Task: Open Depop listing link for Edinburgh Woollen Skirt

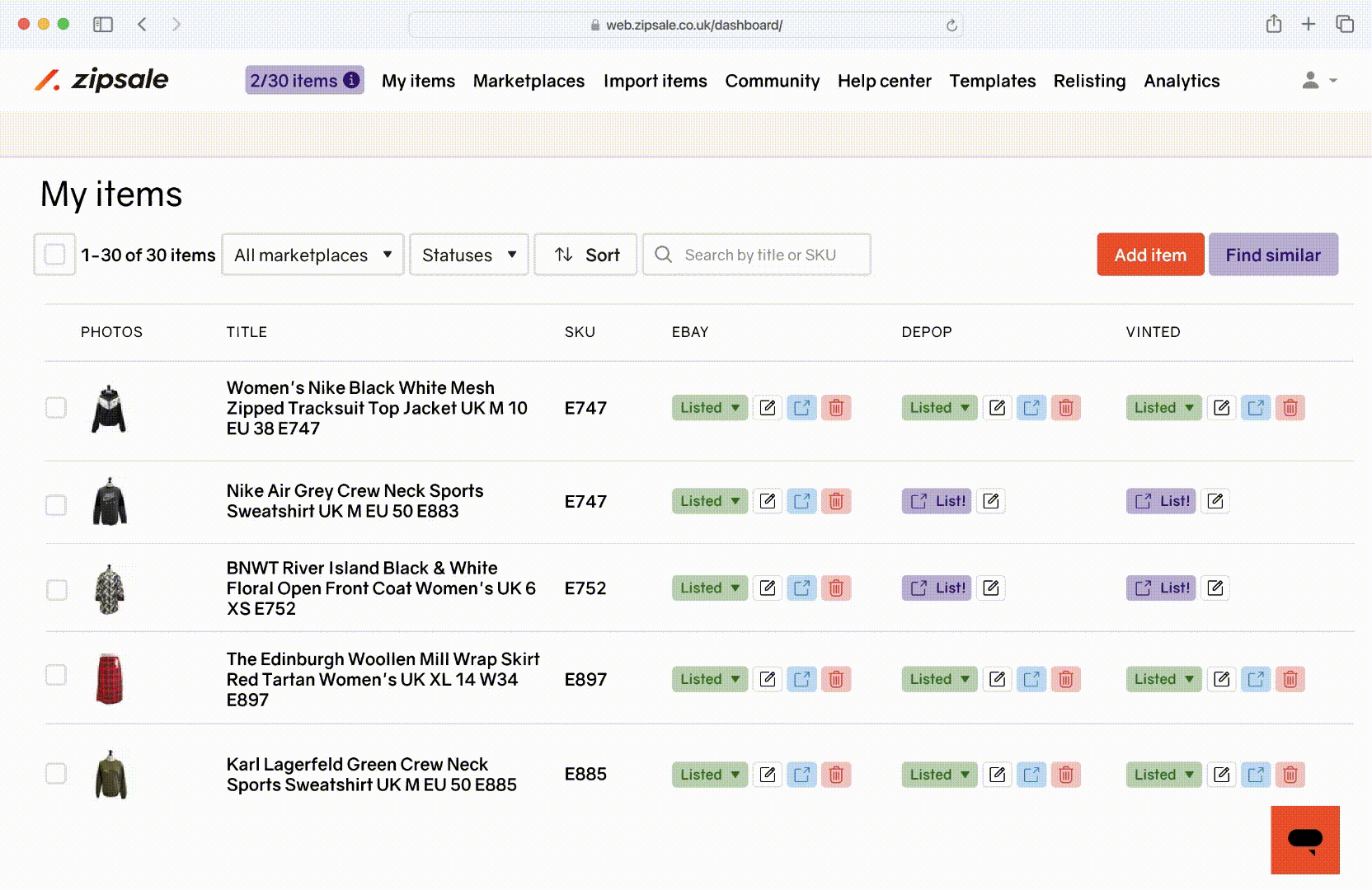Action: click(x=1031, y=680)
